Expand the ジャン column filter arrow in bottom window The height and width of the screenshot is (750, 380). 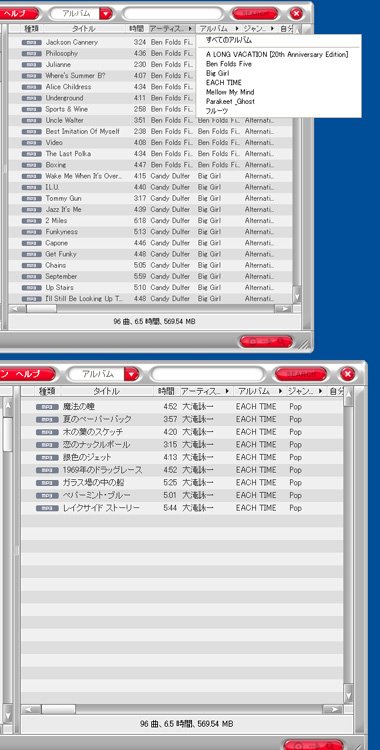[320, 391]
